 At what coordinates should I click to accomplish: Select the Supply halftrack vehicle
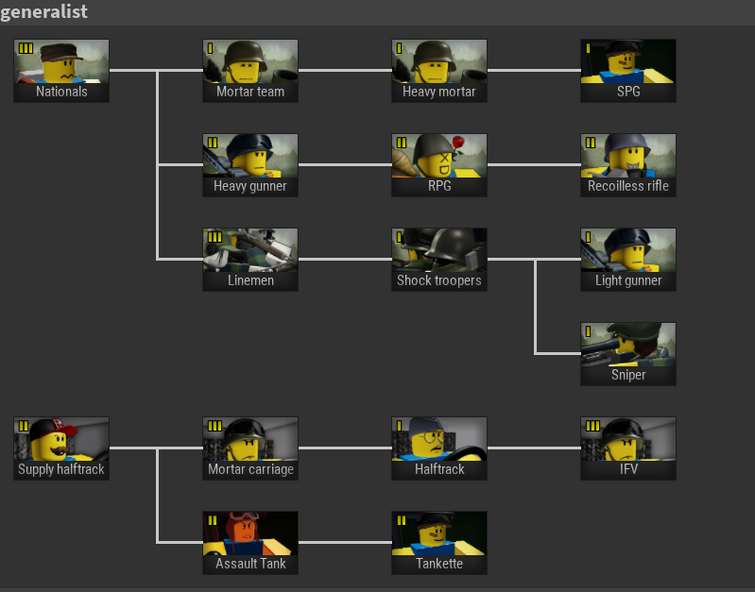61,448
